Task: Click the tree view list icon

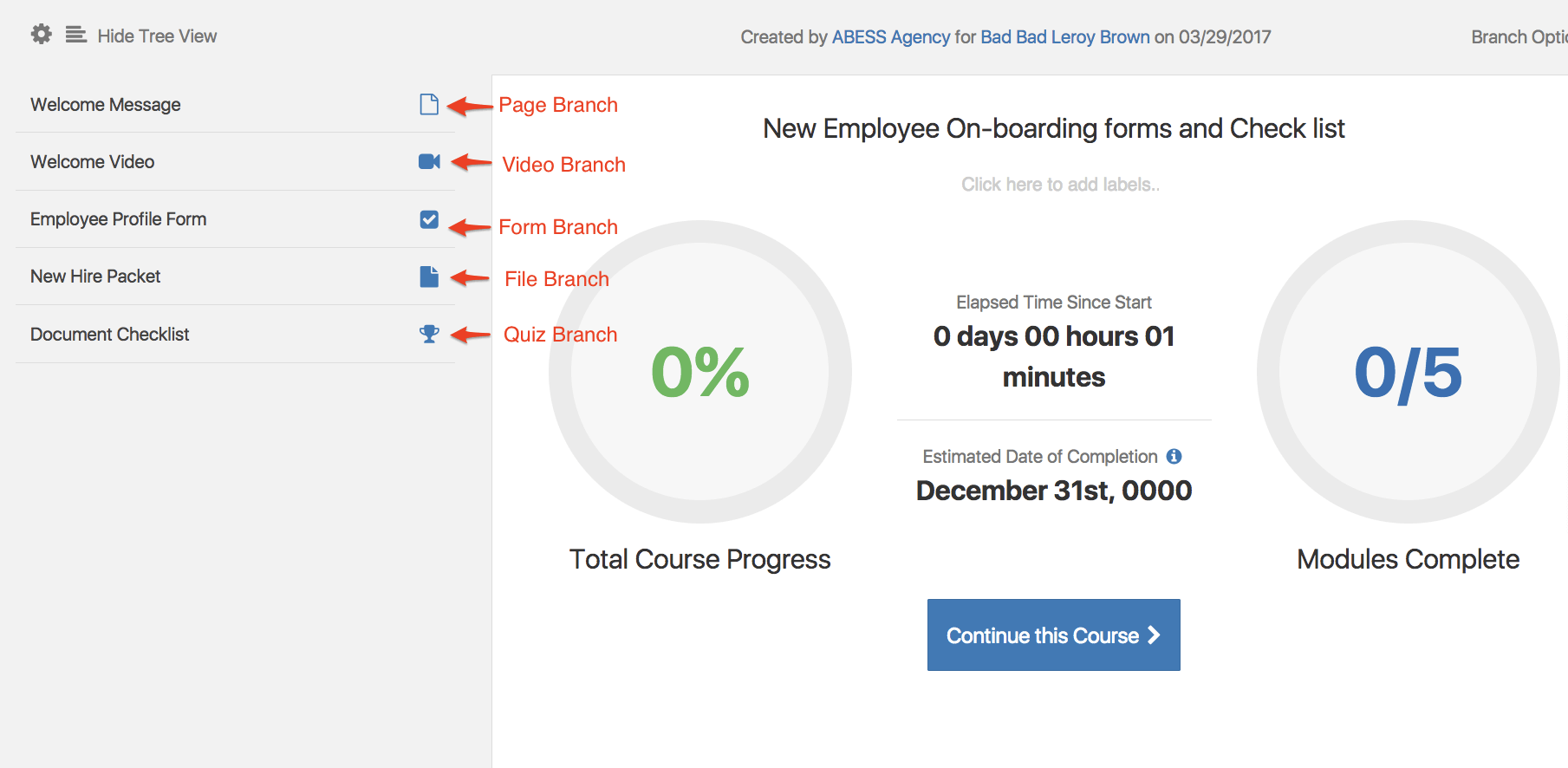Action: 75,35
